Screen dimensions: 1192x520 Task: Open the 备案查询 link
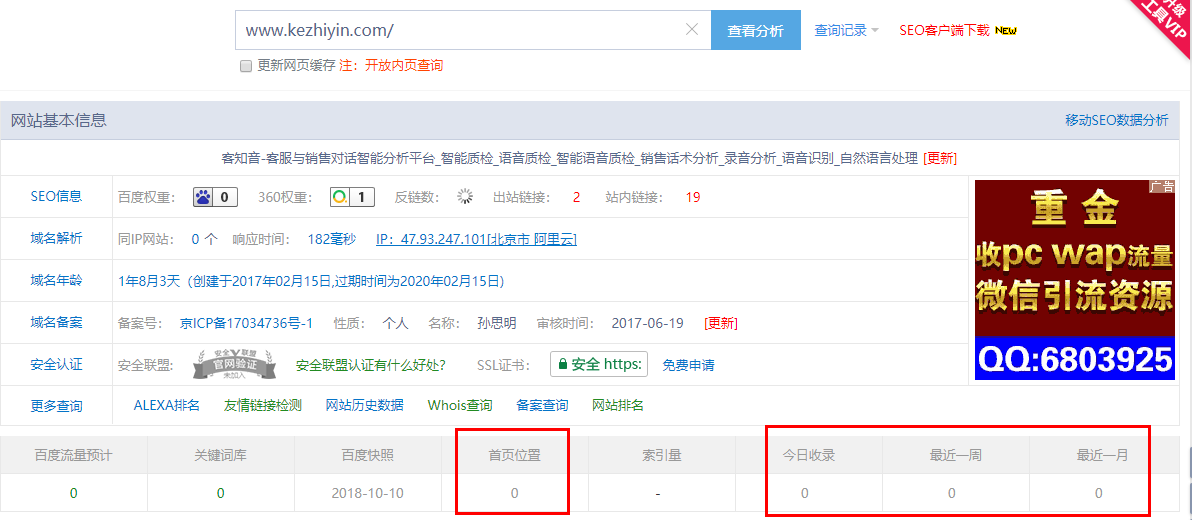[542, 405]
